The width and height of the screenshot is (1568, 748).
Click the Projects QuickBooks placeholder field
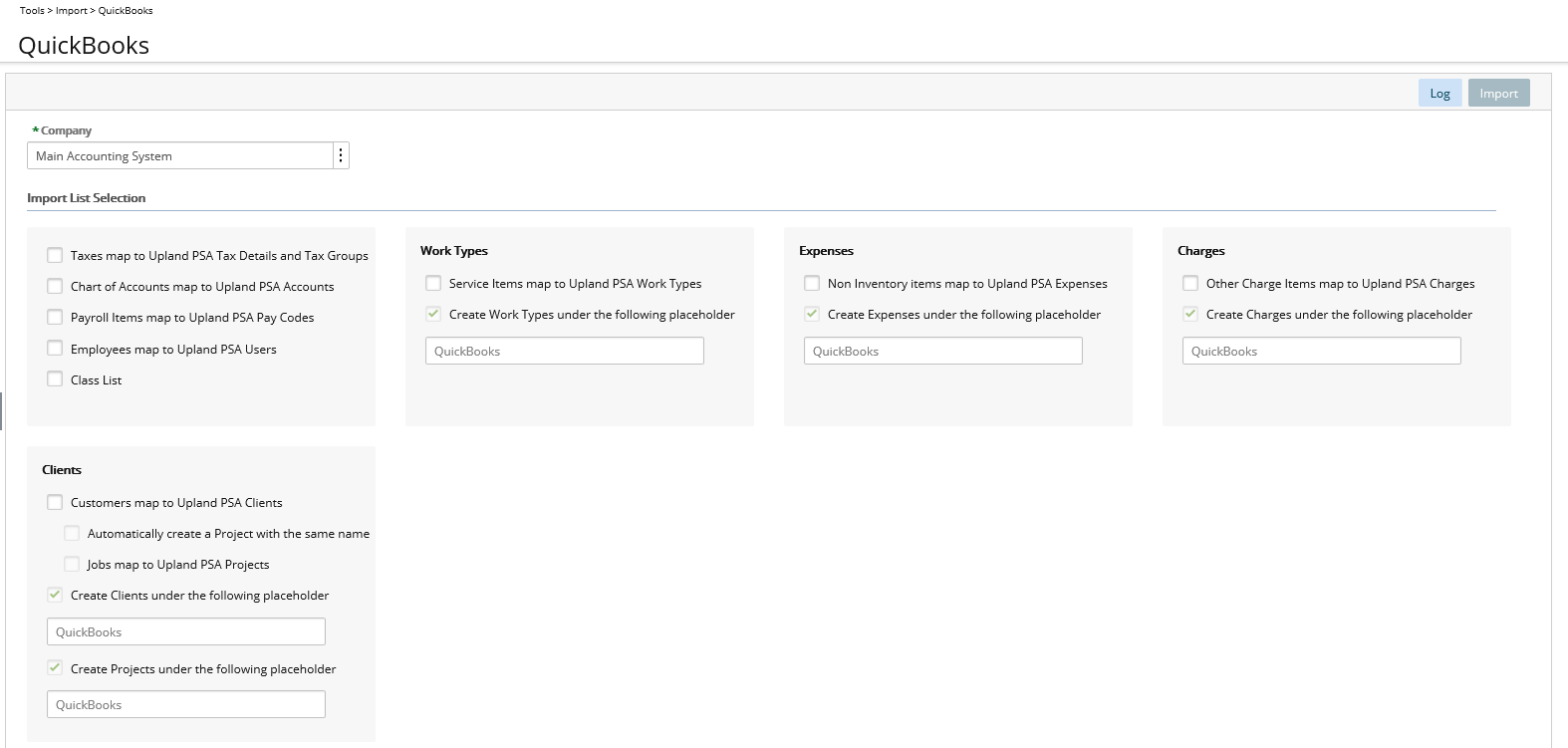(x=186, y=704)
